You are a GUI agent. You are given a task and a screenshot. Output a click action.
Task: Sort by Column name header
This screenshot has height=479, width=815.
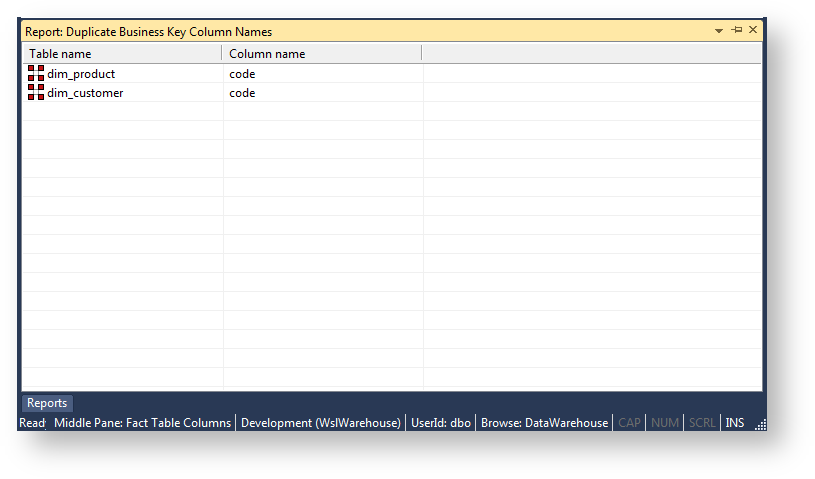tap(322, 54)
